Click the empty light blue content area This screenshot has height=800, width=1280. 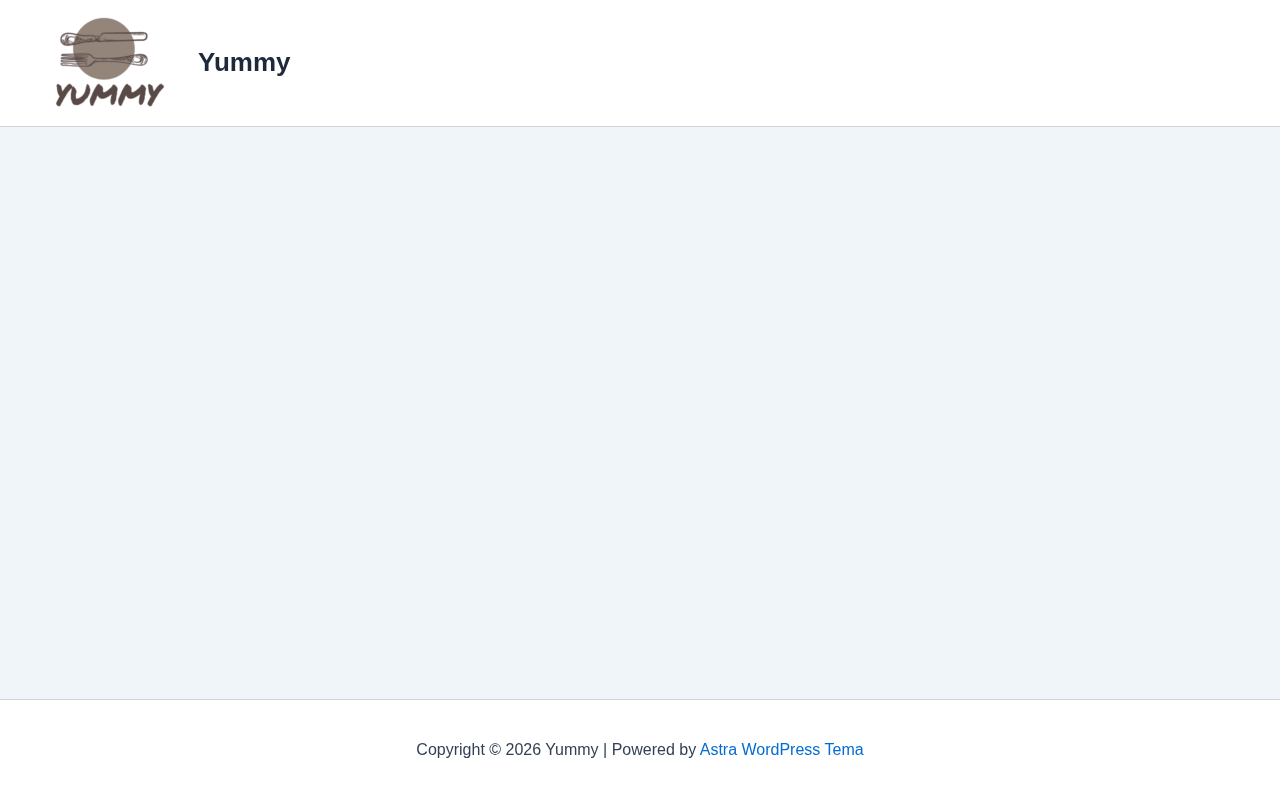(x=640, y=412)
